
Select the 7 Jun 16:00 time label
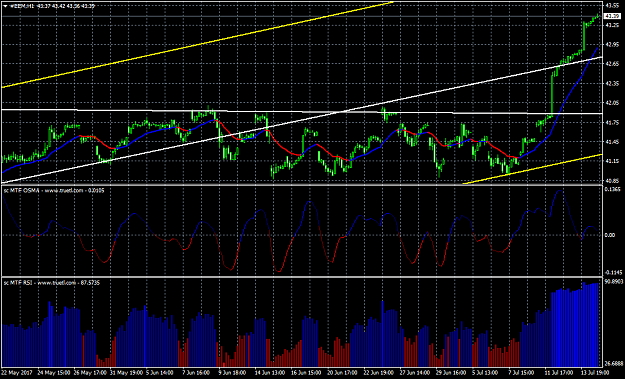195,373
